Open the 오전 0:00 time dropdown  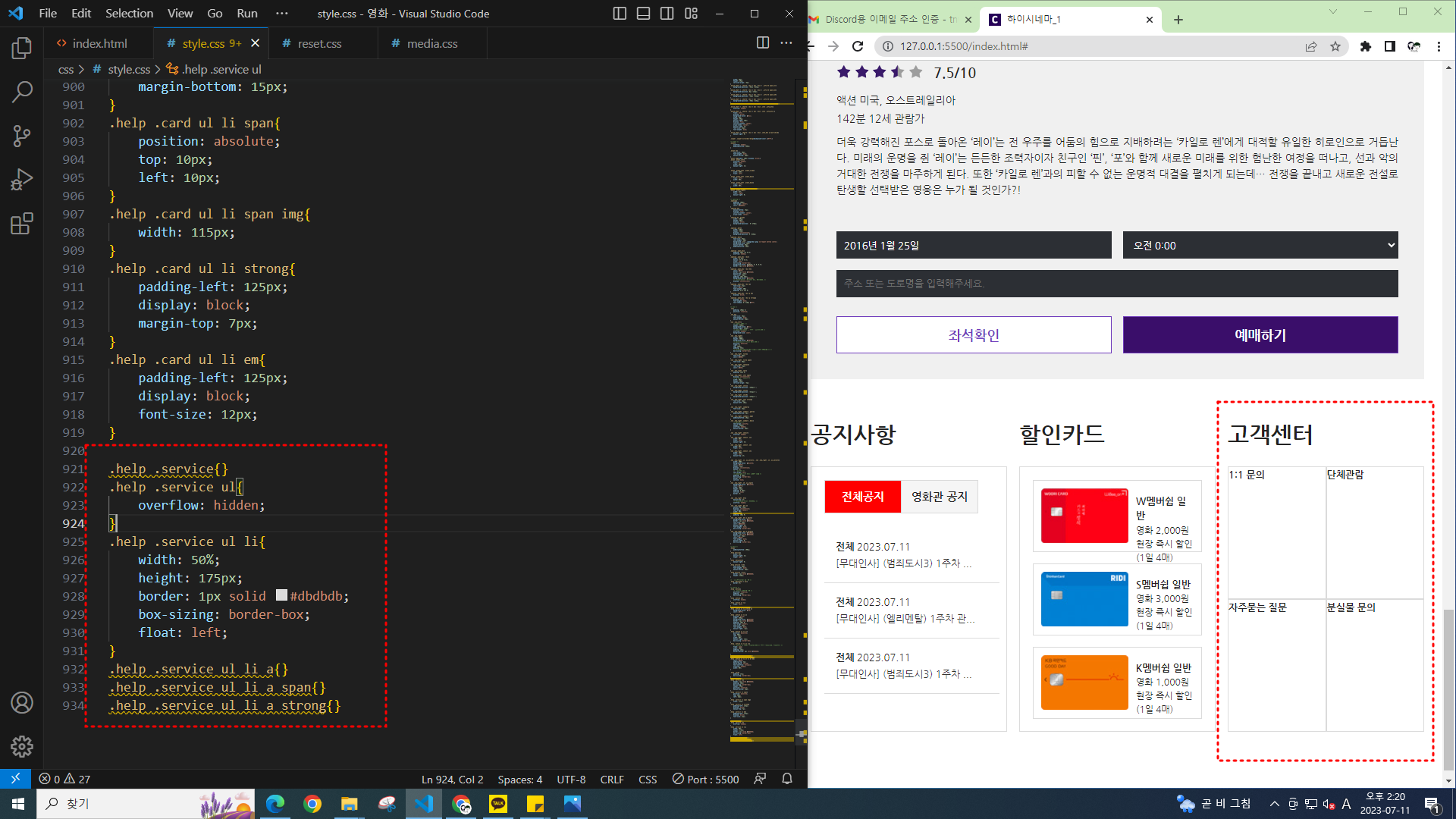pyautogui.click(x=1260, y=246)
